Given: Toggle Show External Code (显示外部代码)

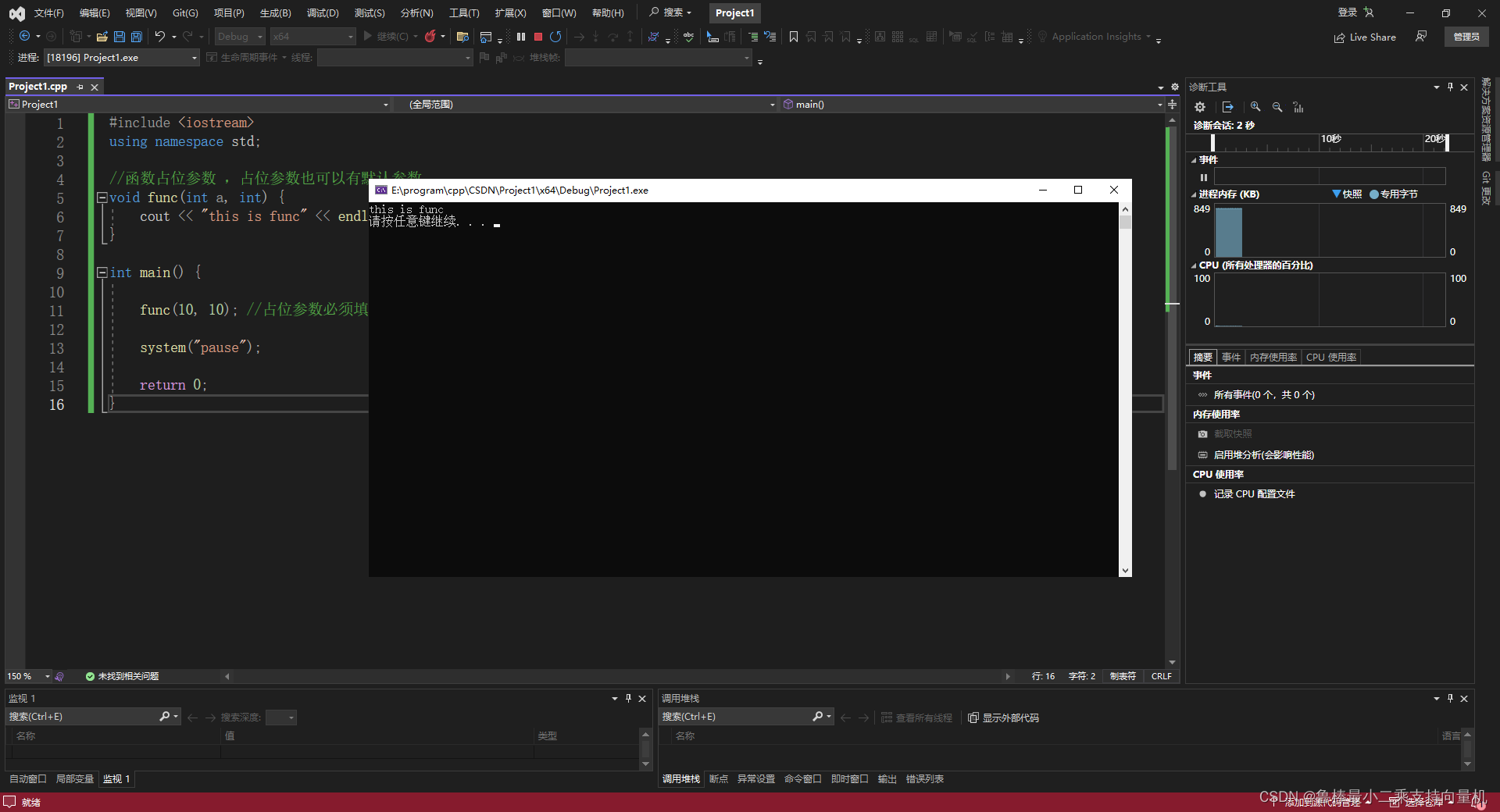Looking at the screenshot, I should click(x=1004, y=718).
